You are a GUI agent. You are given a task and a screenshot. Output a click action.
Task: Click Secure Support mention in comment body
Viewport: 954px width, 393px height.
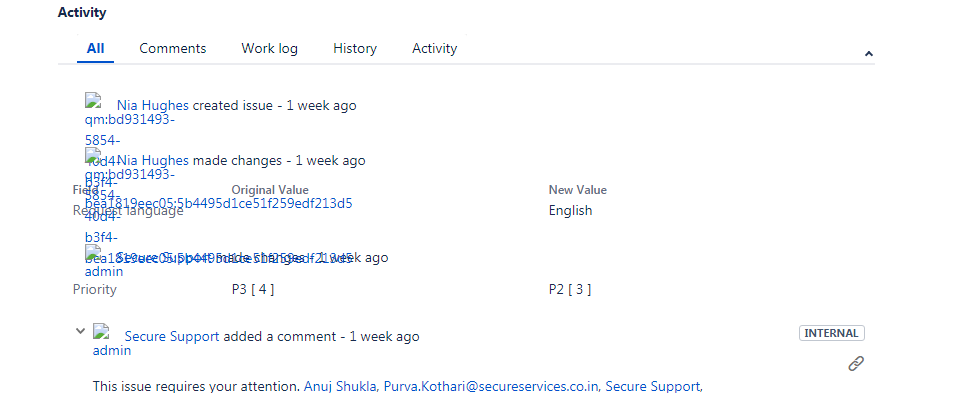(x=652, y=386)
